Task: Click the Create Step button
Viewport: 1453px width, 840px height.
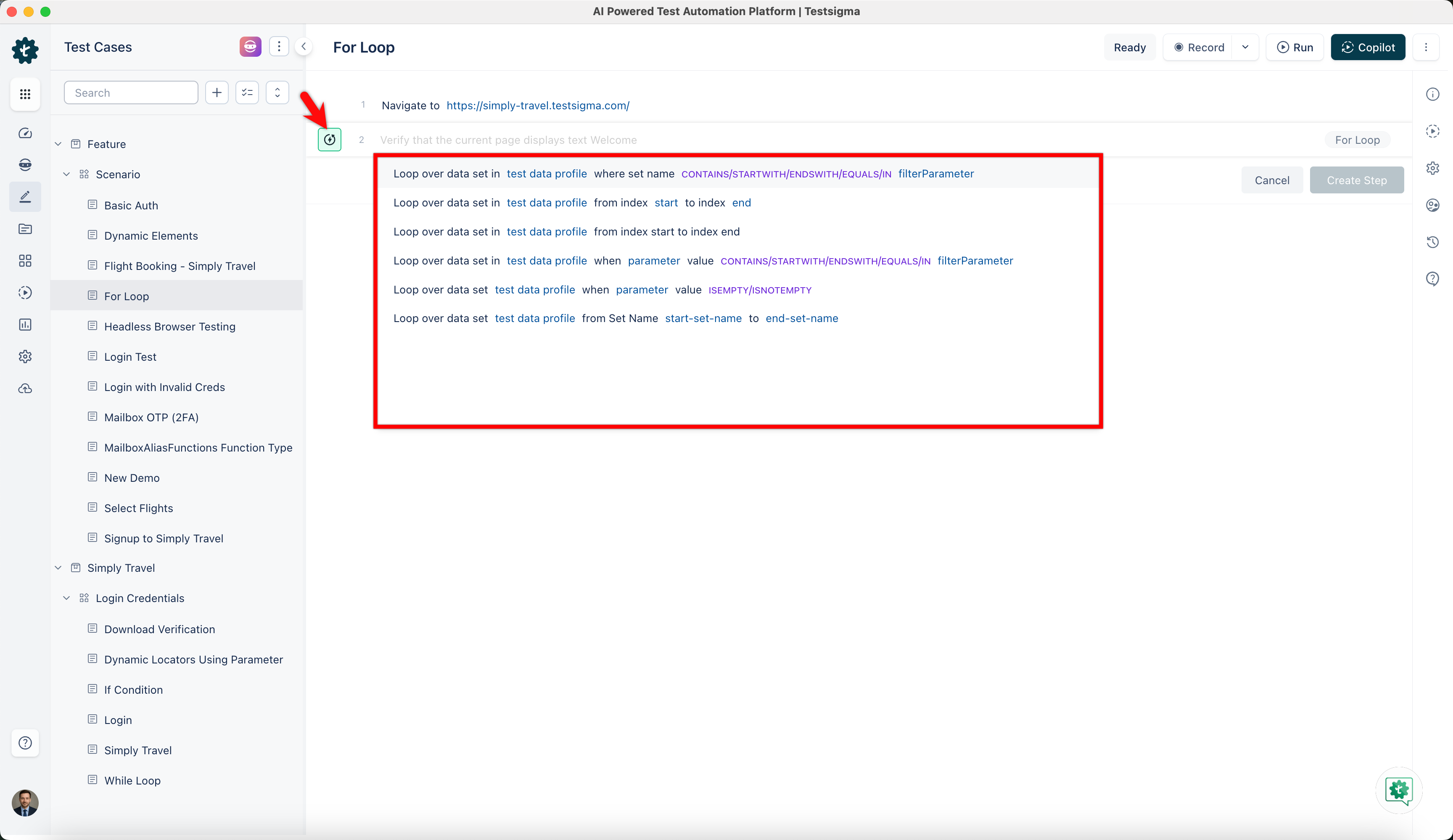Action: pyautogui.click(x=1357, y=180)
